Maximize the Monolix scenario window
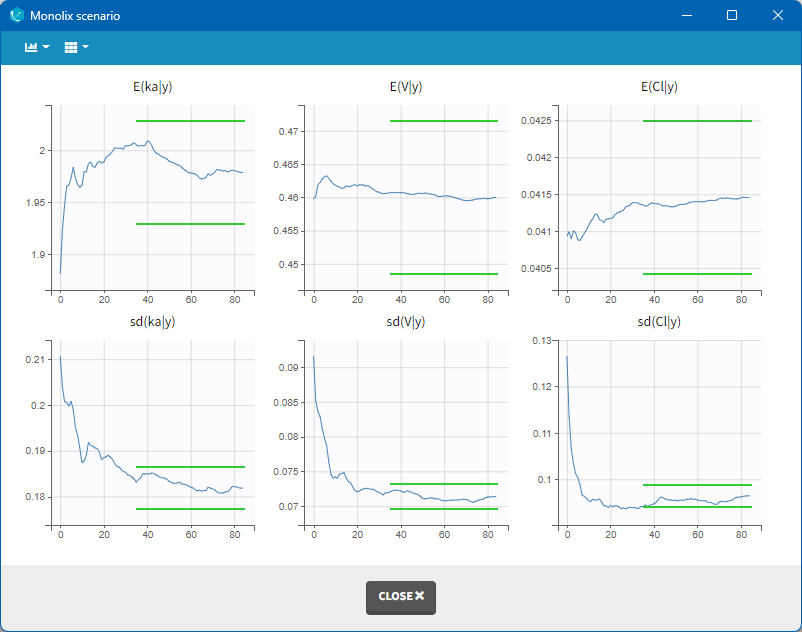Screen dimensions: 802x632 tap(732, 16)
